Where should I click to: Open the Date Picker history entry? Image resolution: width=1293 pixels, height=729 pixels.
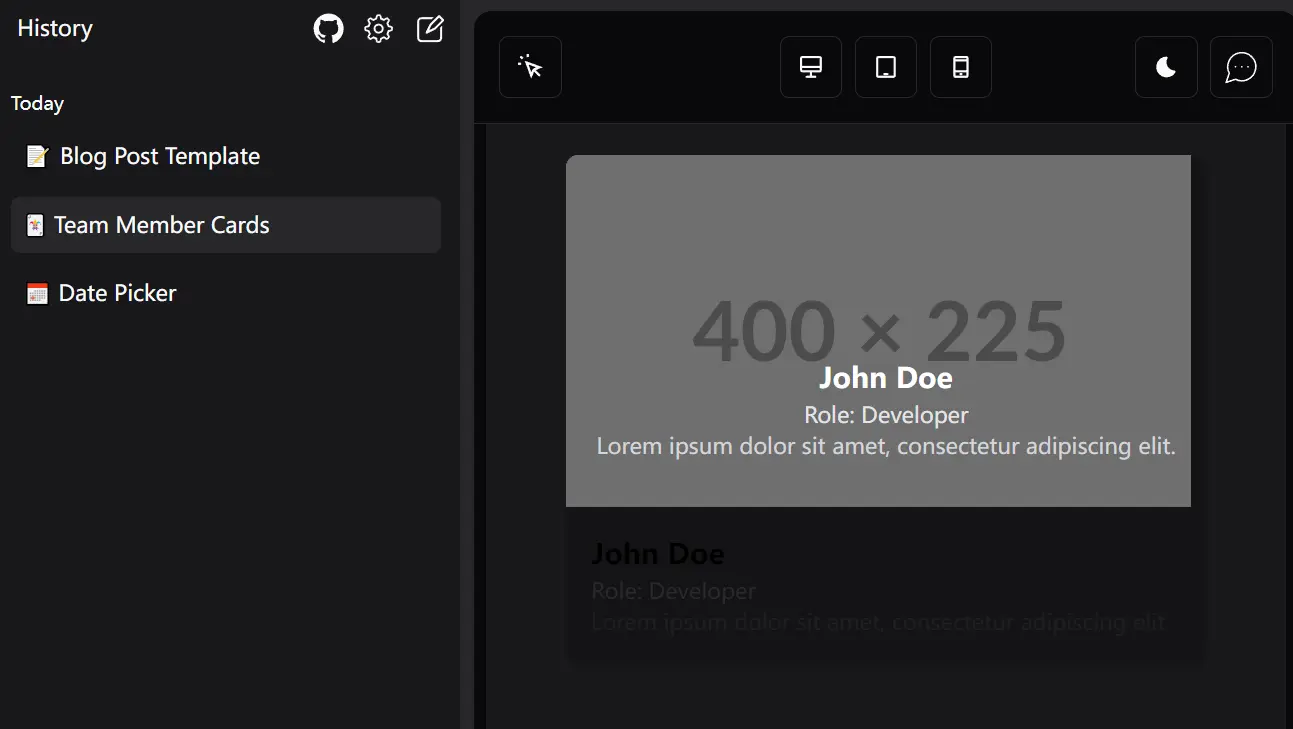[117, 293]
